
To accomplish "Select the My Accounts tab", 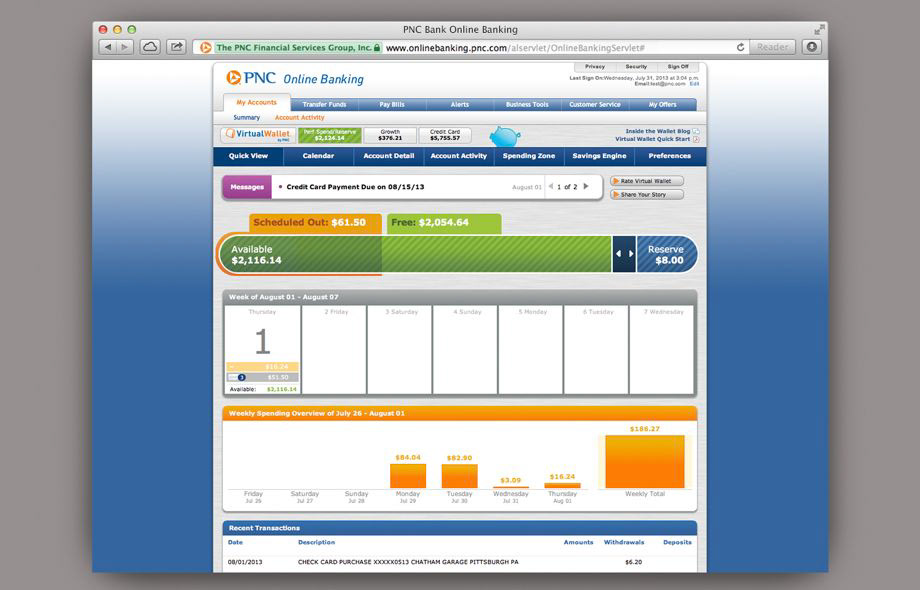I will click(256, 103).
